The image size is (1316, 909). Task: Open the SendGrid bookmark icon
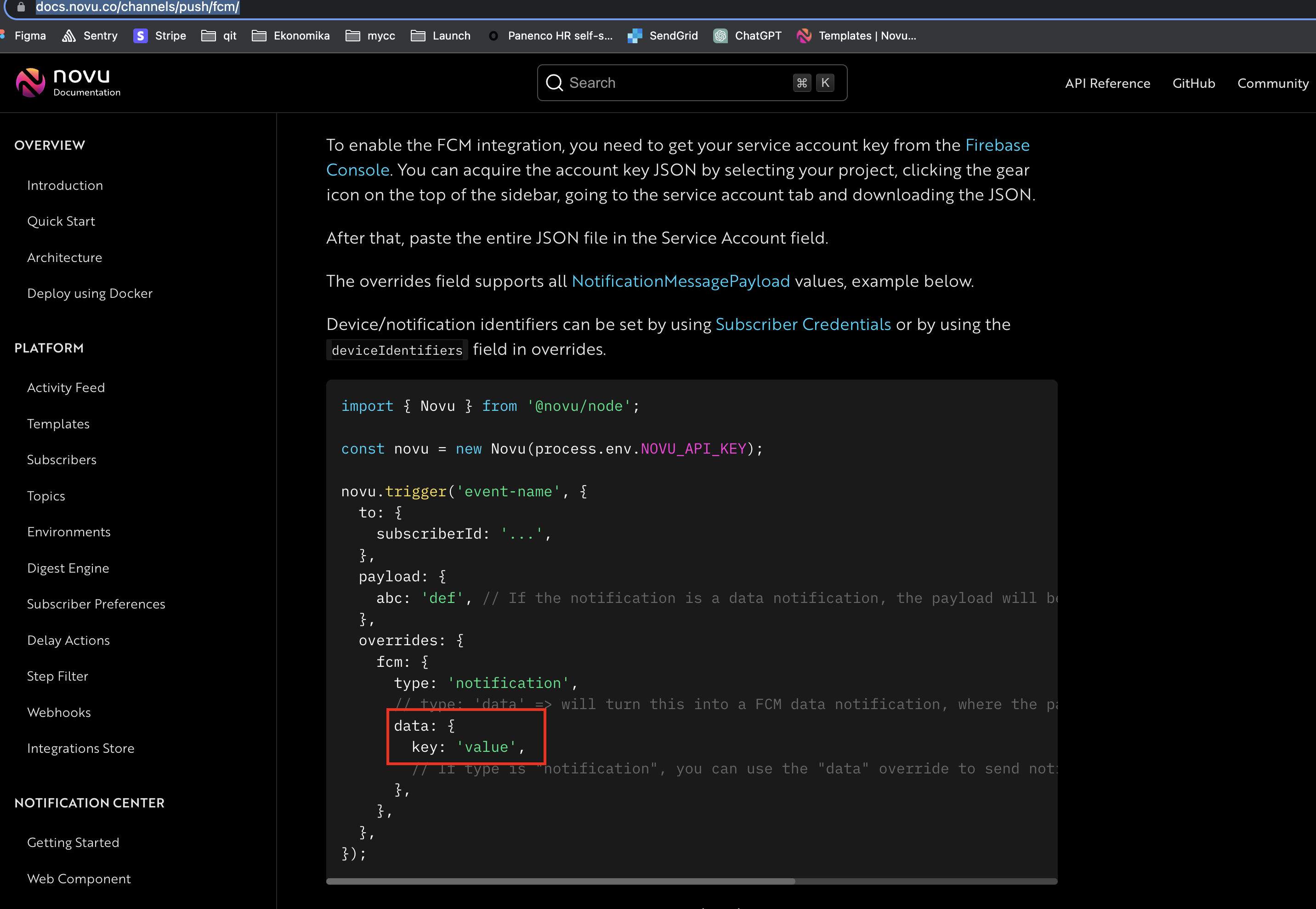click(635, 36)
